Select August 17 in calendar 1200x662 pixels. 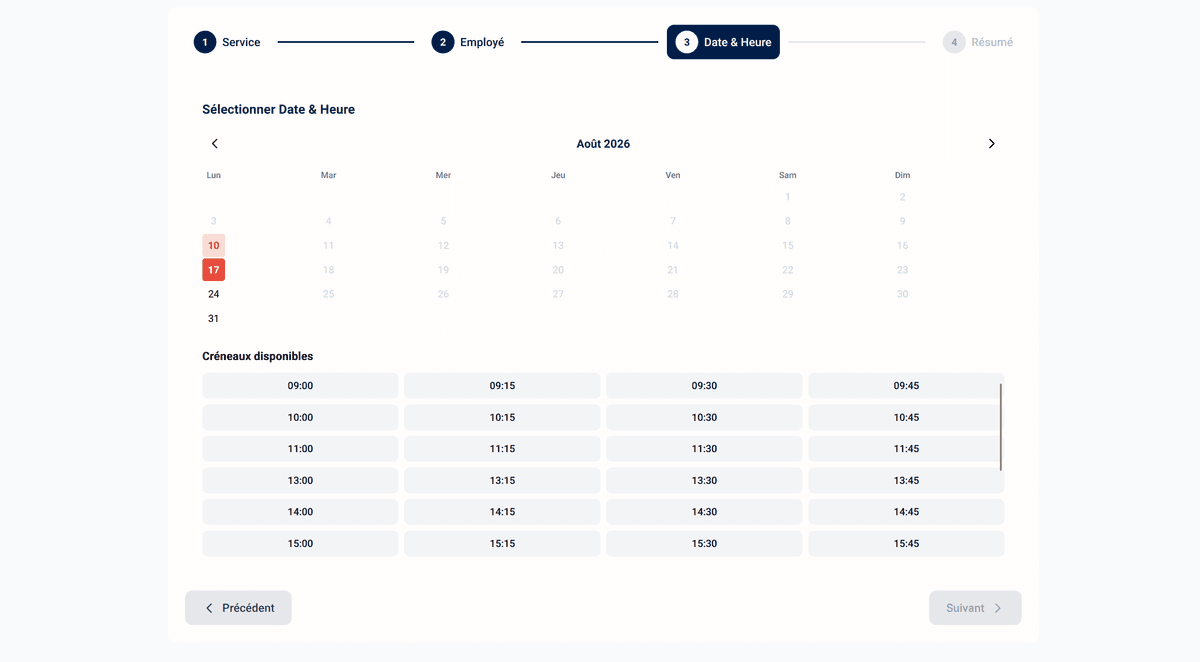pyautogui.click(x=213, y=270)
